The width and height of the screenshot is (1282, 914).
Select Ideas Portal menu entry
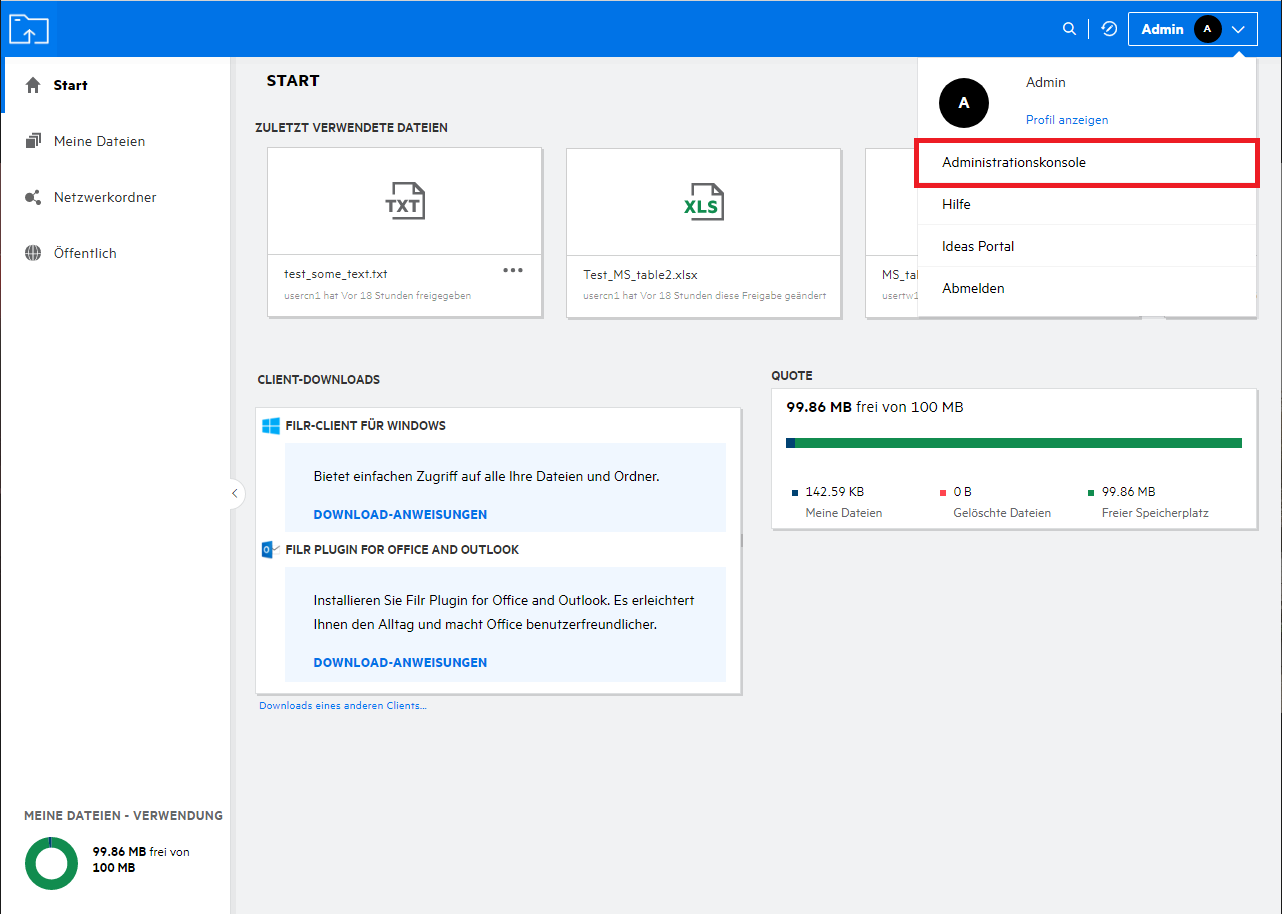coord(978,246)
